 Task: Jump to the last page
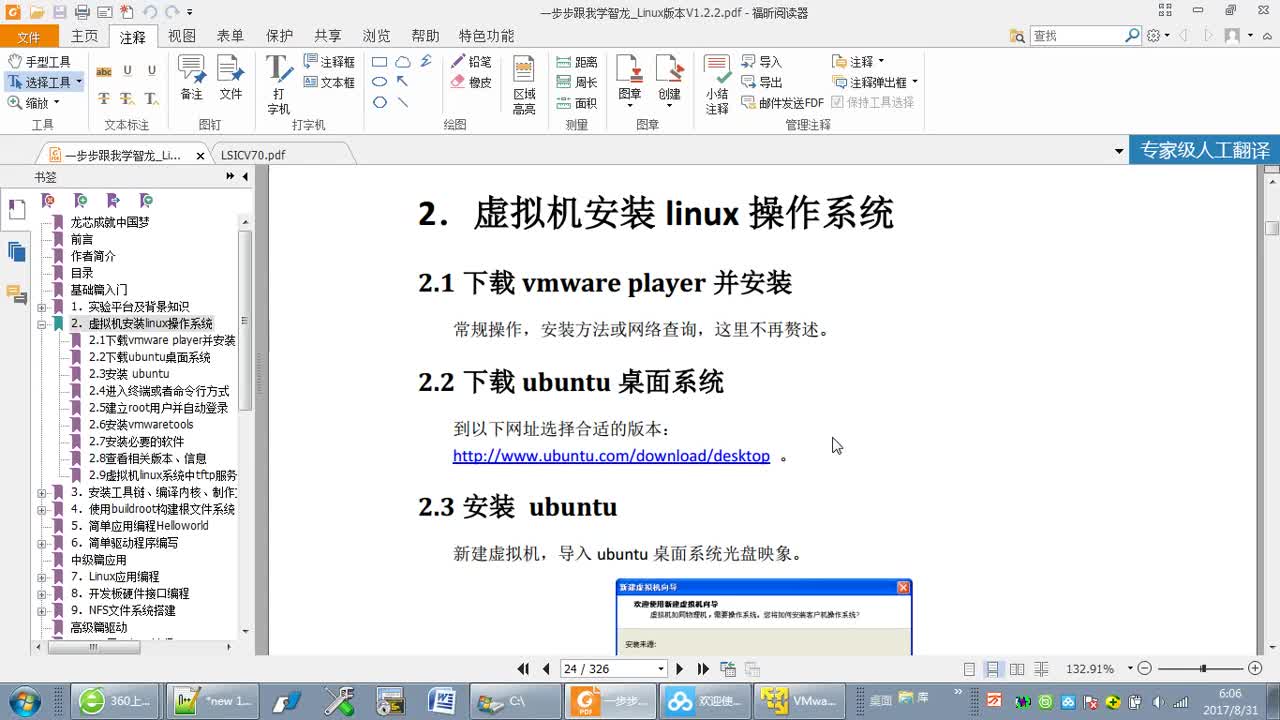click(703, 669)
